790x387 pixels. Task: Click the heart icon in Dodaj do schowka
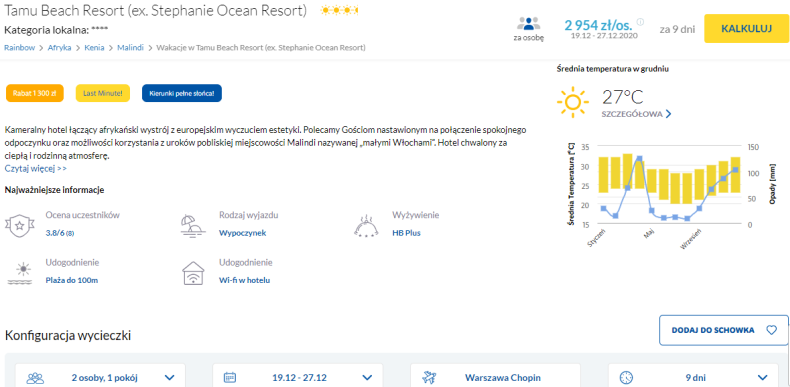771,330
